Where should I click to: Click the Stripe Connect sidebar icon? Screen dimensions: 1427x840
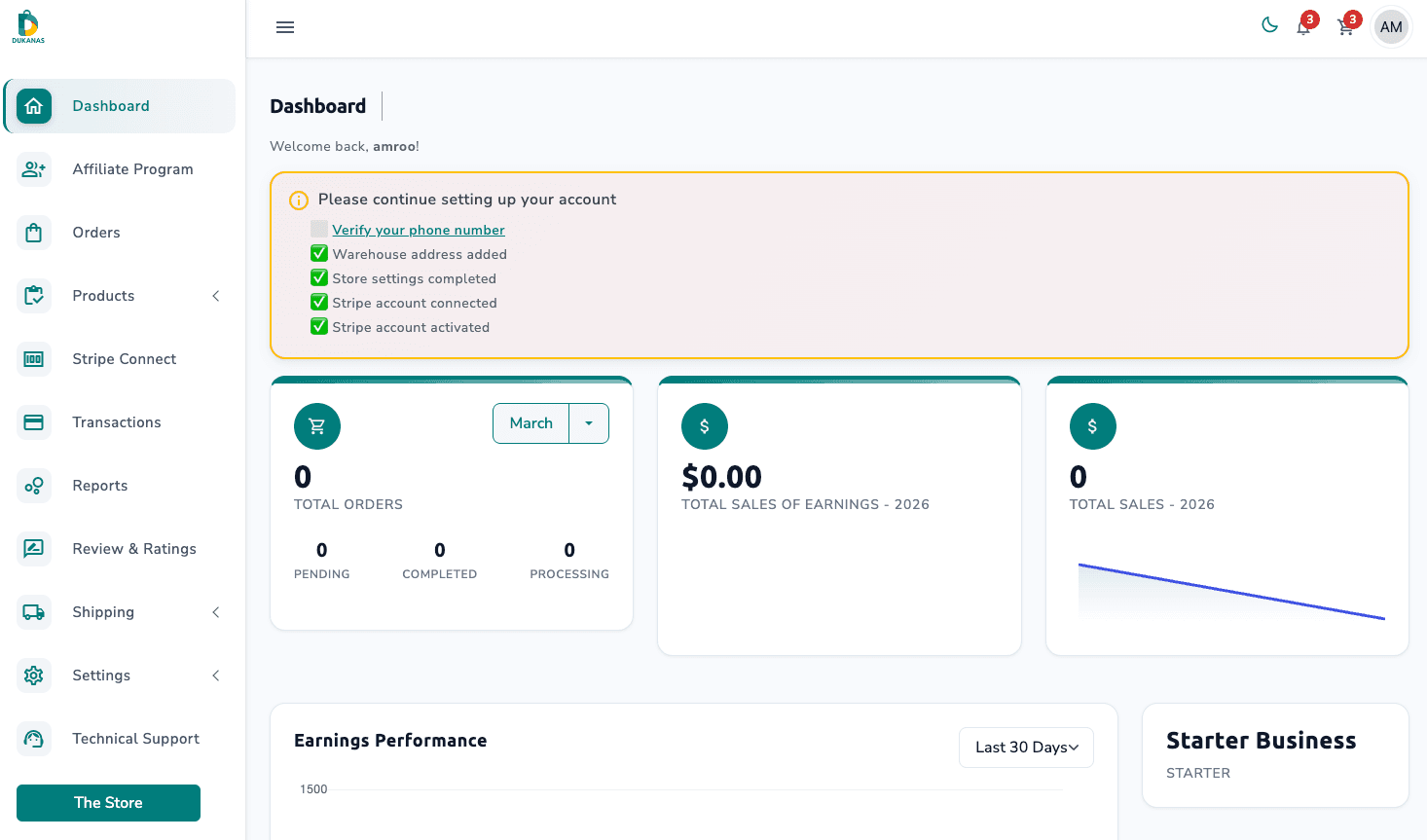pyautogui.click(x=34, y=359)
